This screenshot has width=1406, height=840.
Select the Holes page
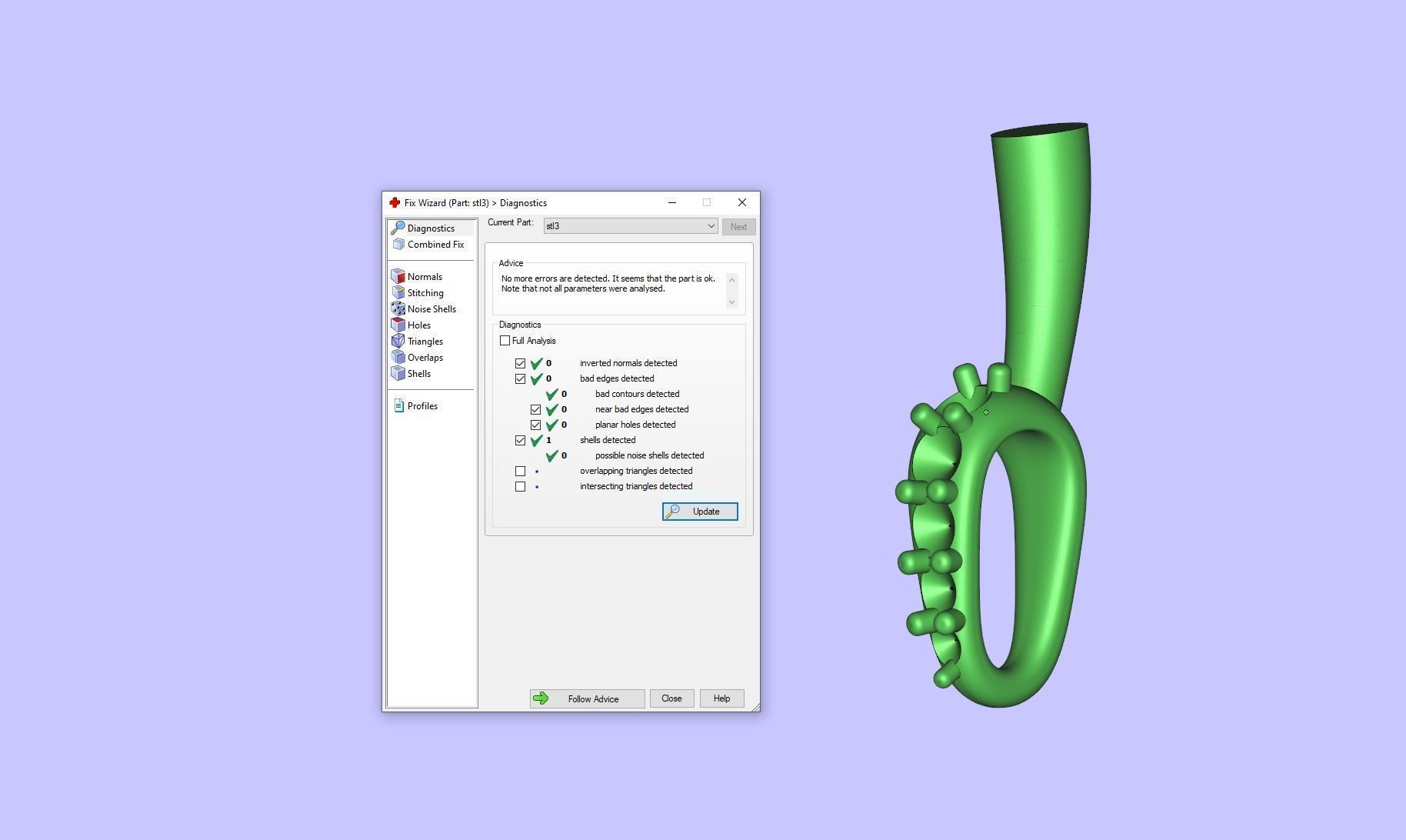pyautogui.click(x=419, y=325)
